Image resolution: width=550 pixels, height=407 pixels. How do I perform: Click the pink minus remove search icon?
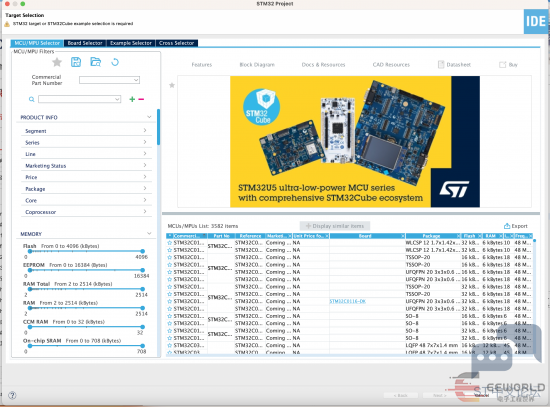141,99
